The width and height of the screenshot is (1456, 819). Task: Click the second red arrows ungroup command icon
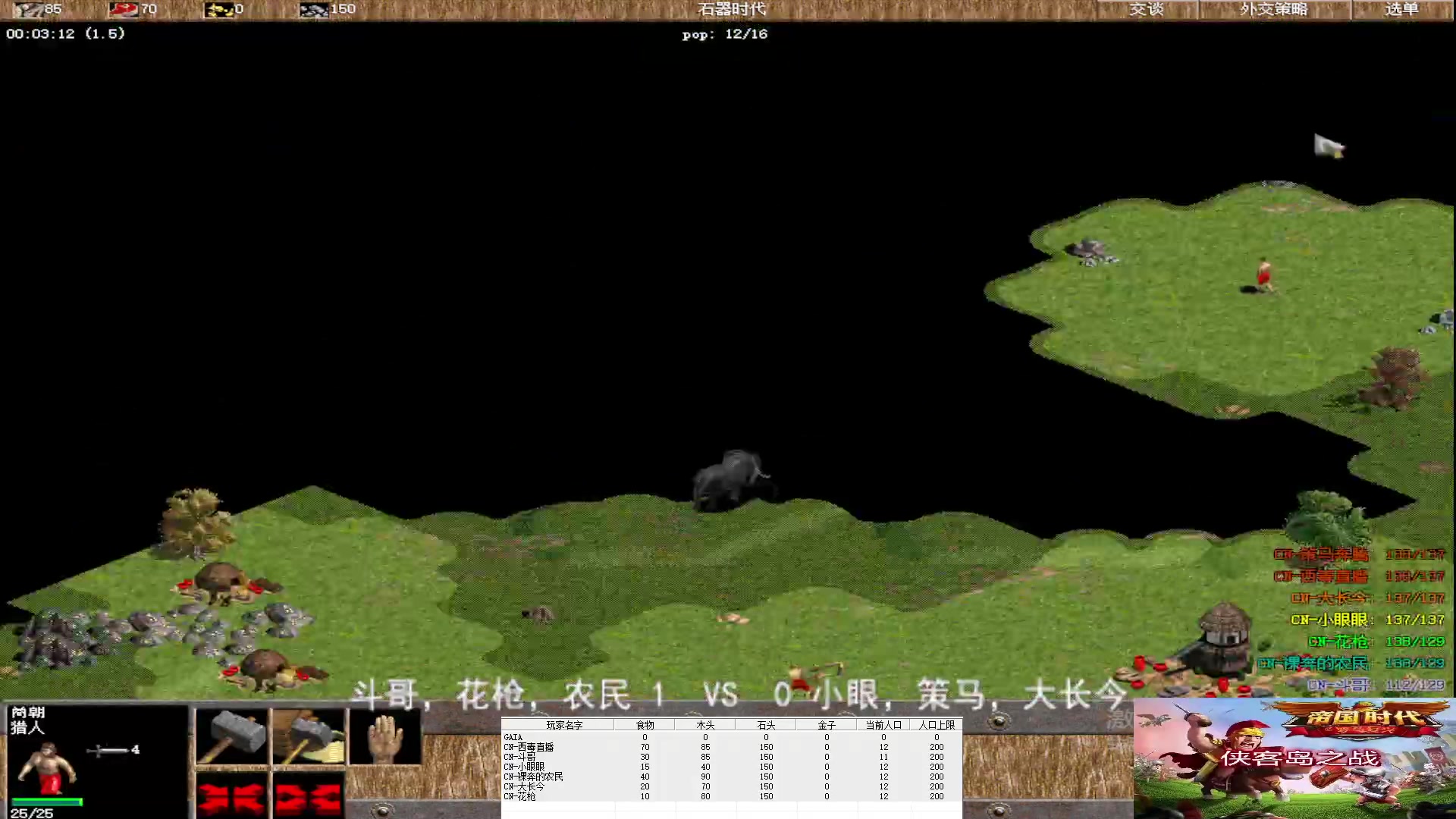pyautogui.click(x=309, y=796)
